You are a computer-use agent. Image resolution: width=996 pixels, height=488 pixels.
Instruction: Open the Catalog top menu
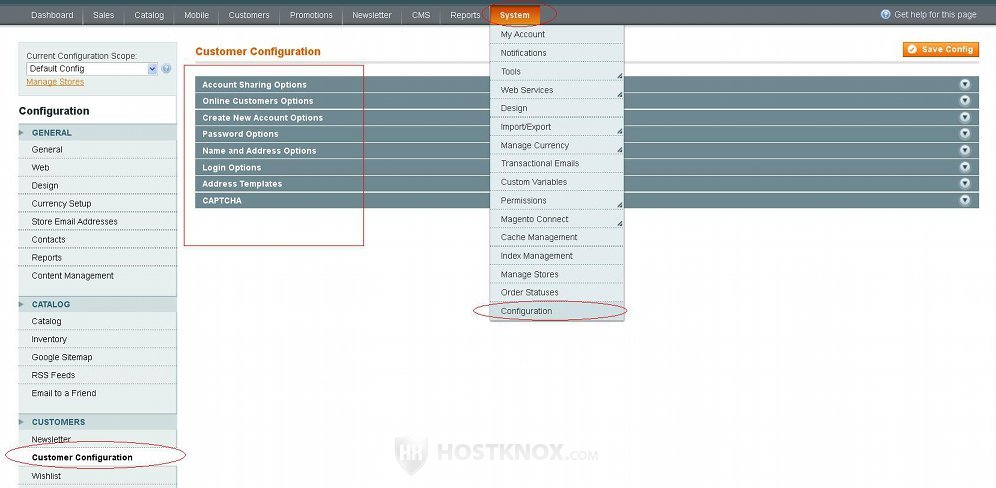(149, 15)
